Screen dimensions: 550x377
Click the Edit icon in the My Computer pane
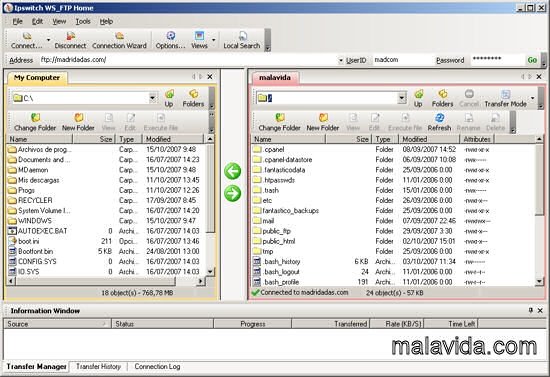pyautogui.click(x=130, y=122)
